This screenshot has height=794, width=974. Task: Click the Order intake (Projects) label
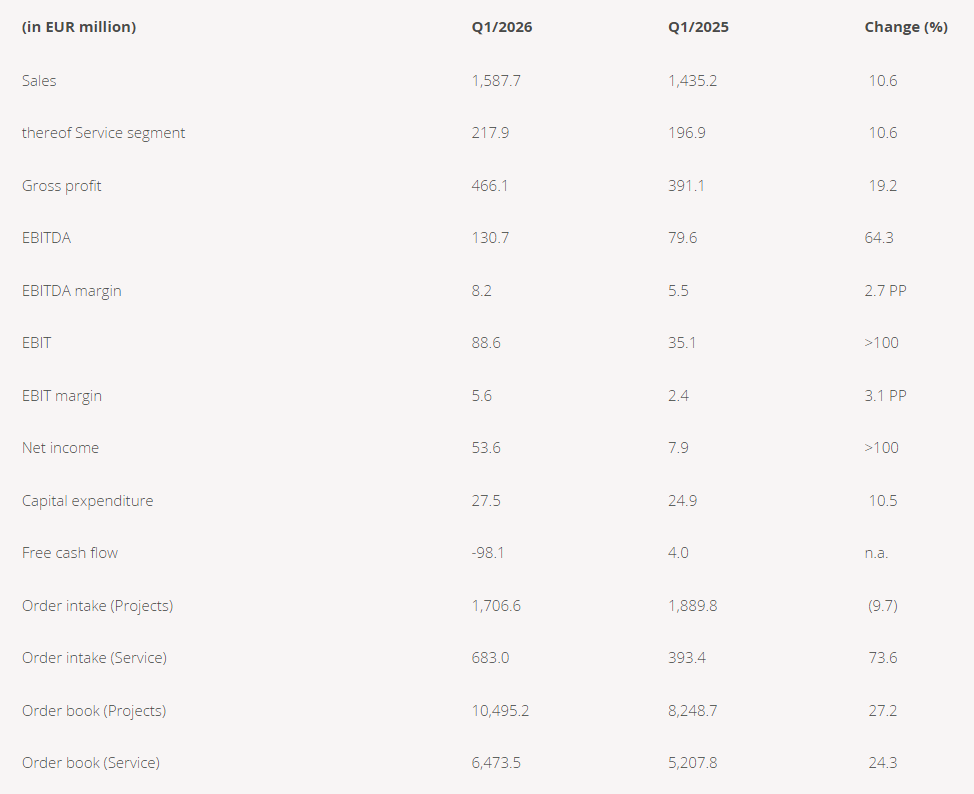[97, 606]
